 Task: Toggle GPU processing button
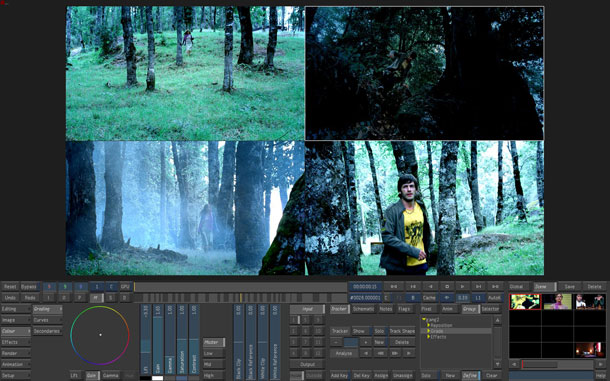pos(125,287)
